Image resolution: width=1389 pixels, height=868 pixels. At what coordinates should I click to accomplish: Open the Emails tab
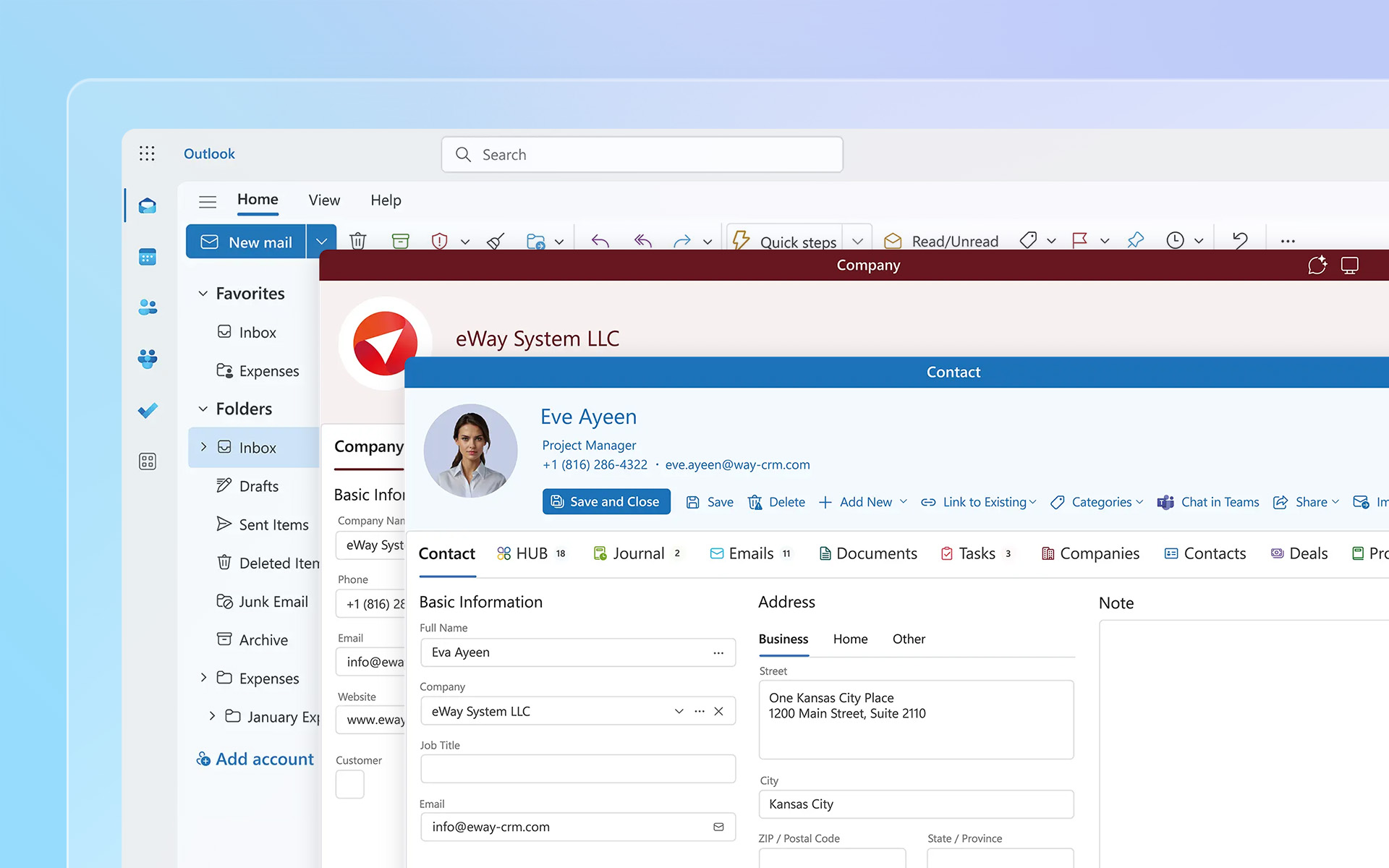click(x=750, y=553)
